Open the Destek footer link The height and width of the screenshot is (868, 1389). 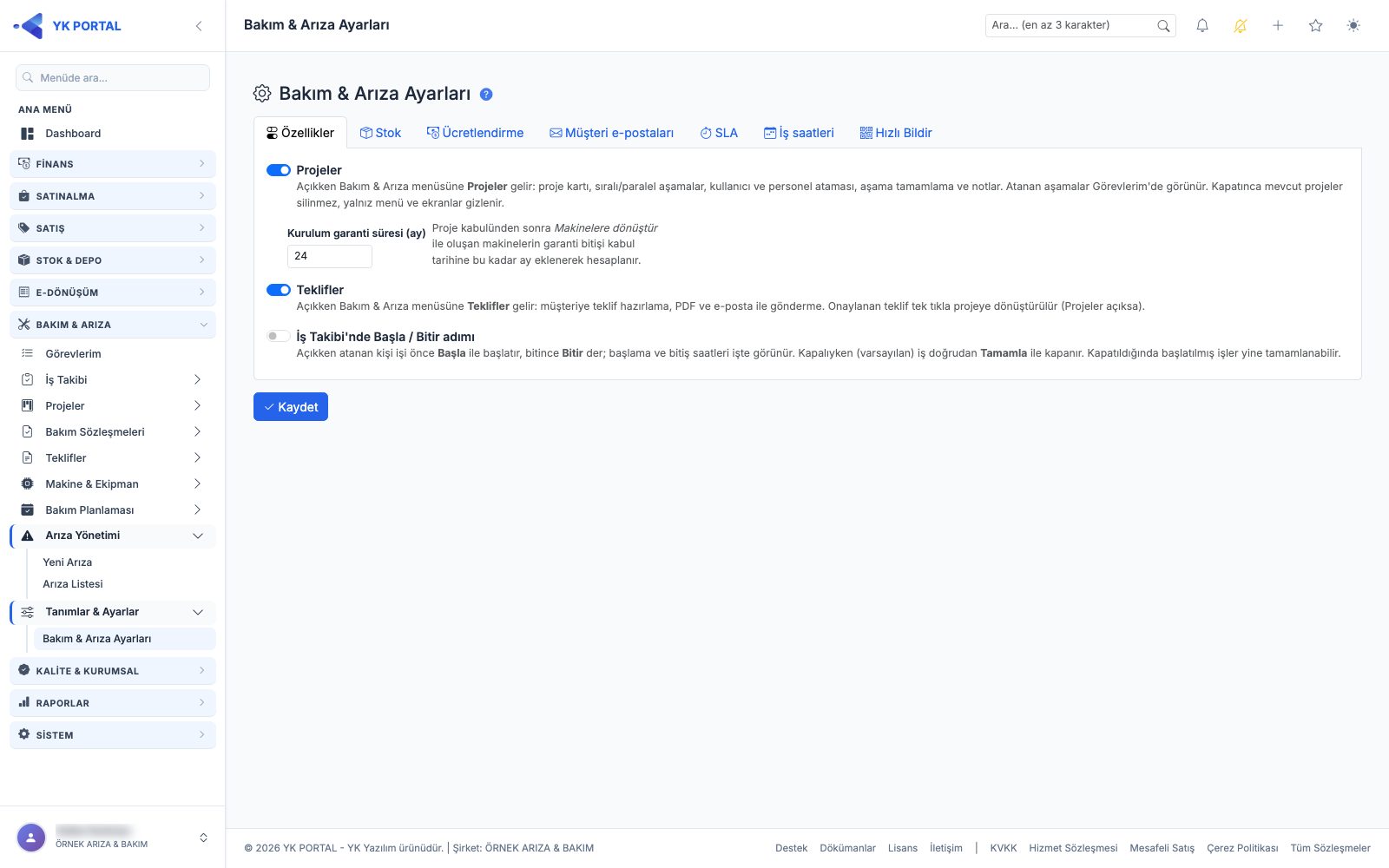coord(791,848)
